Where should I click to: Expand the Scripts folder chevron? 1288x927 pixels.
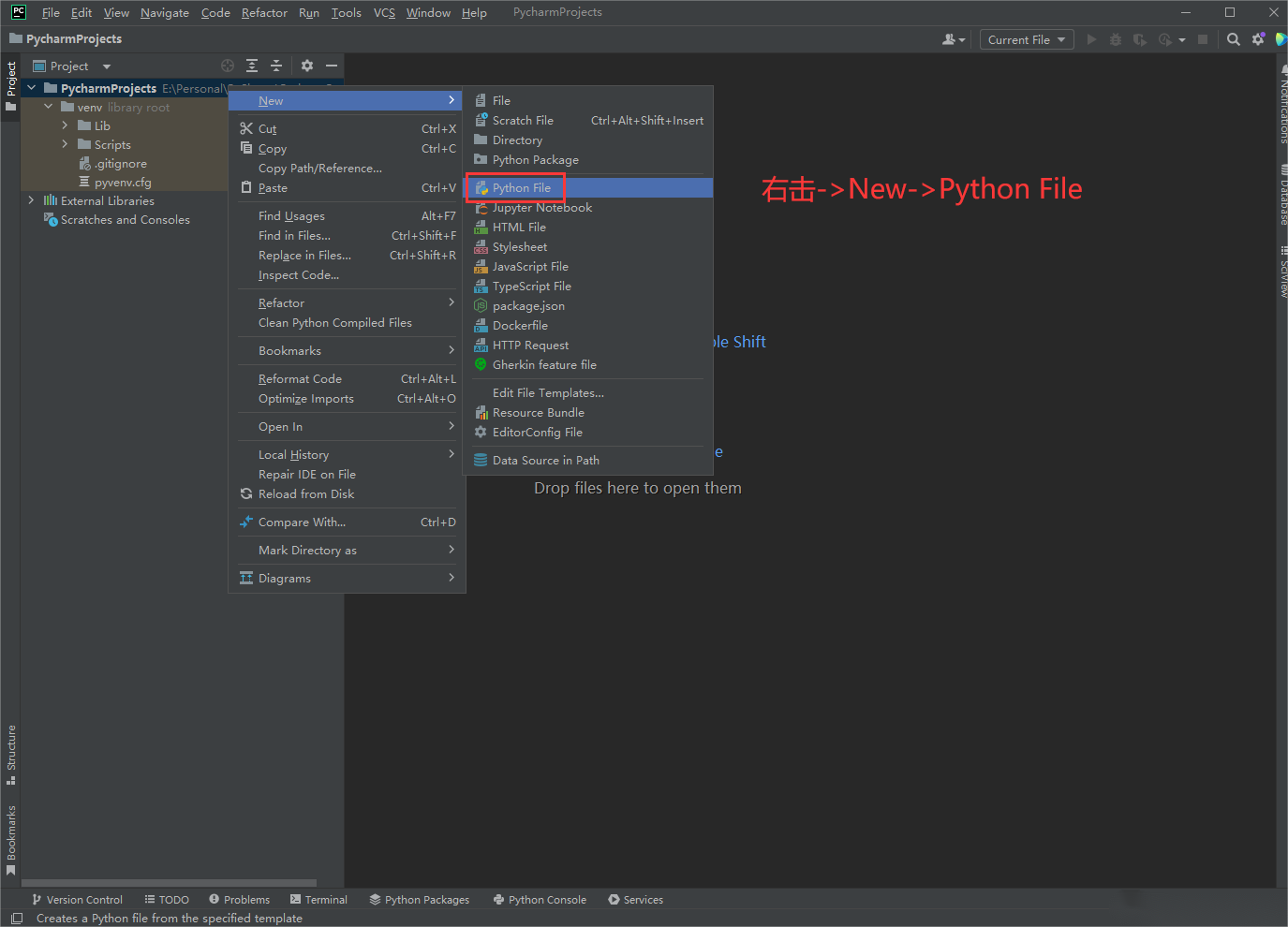tap(65, 144)
